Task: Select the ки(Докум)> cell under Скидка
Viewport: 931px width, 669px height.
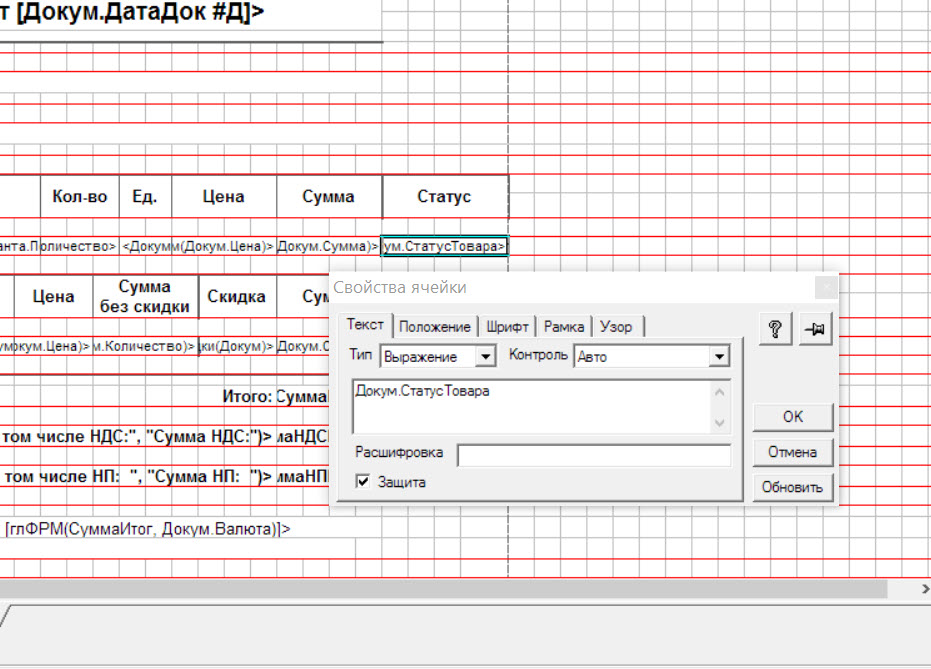Action: pyautogui.click(x=237, y=345)
